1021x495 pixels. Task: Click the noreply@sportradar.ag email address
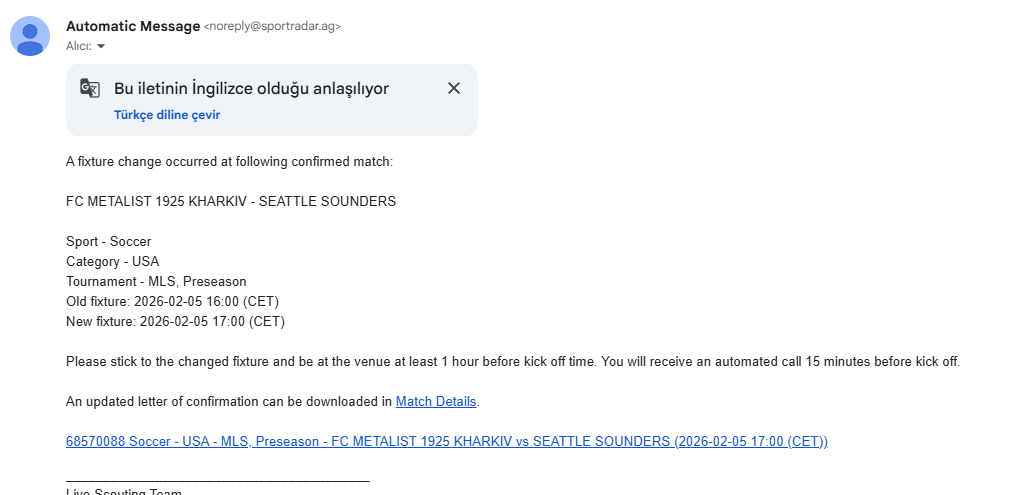(272, 27)
